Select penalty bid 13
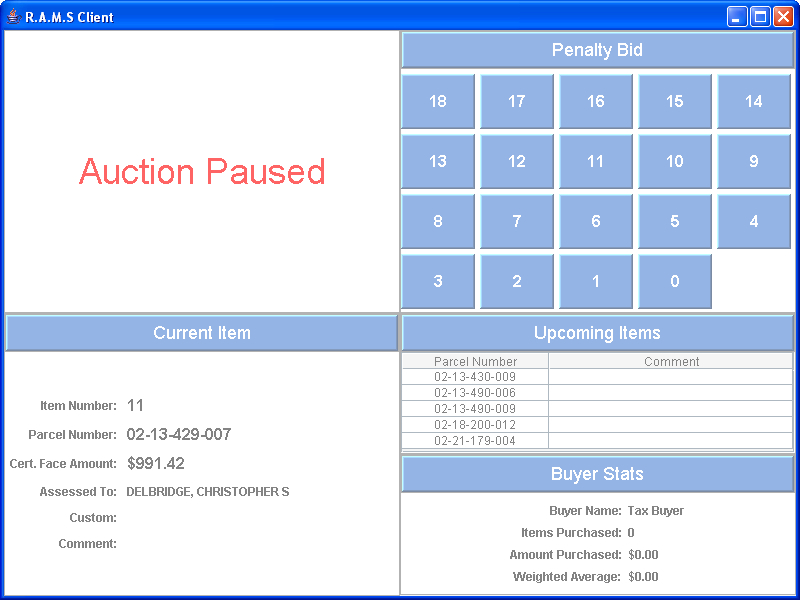The width and height of the screenshot is (800, 600). click(438, 161)
